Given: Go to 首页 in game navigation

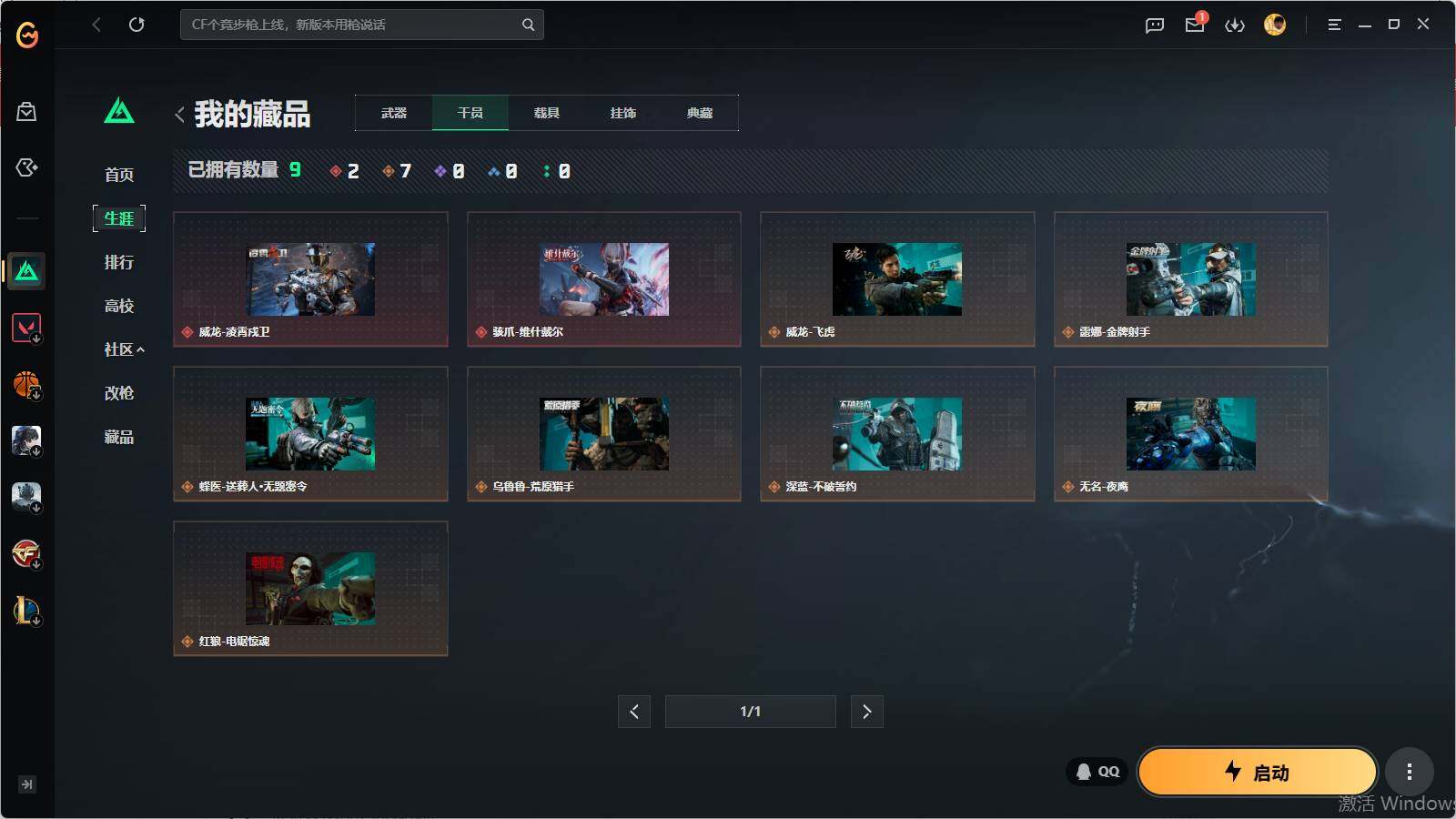Looking at the screenshot, I should tap(119, 175).
